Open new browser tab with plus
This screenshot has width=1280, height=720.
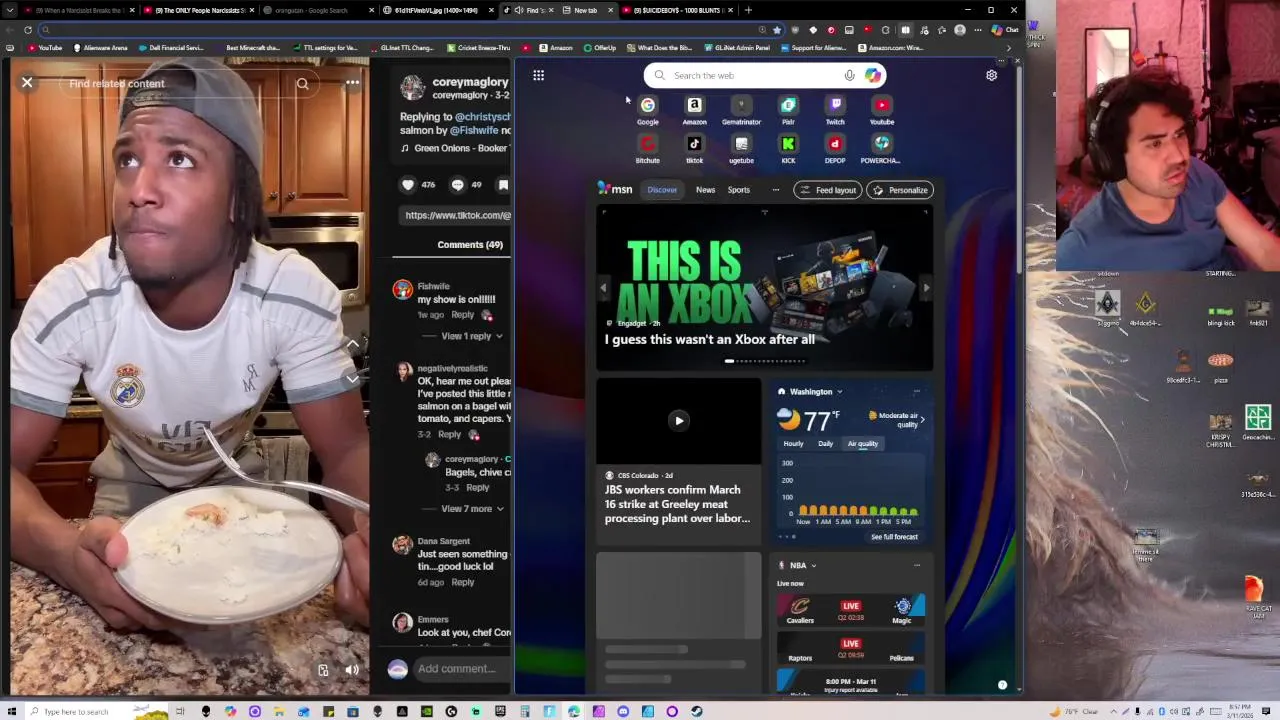click(x=748, y=10)
